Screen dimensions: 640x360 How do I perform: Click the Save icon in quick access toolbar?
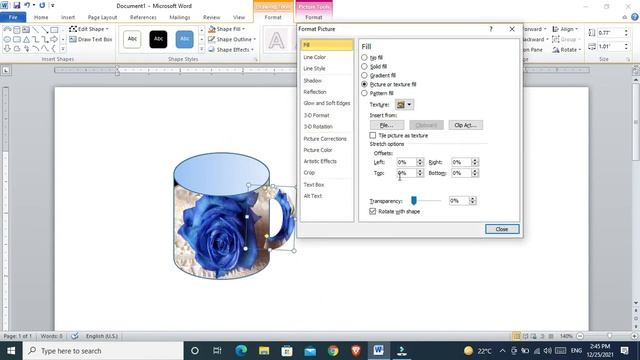point(17,6)
